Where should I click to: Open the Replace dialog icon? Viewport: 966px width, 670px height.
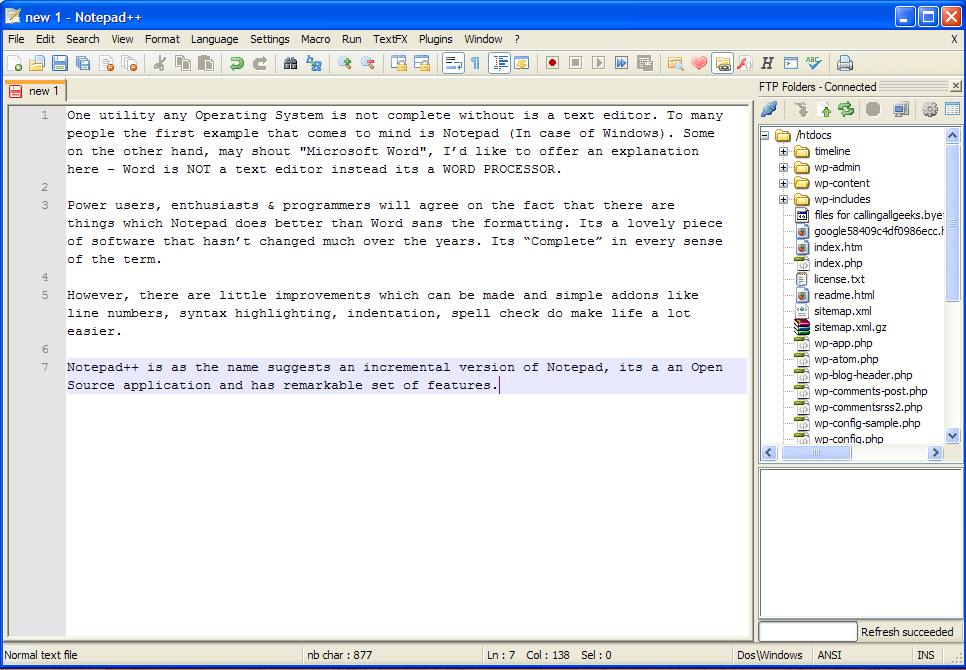click(x=314, y=63)
